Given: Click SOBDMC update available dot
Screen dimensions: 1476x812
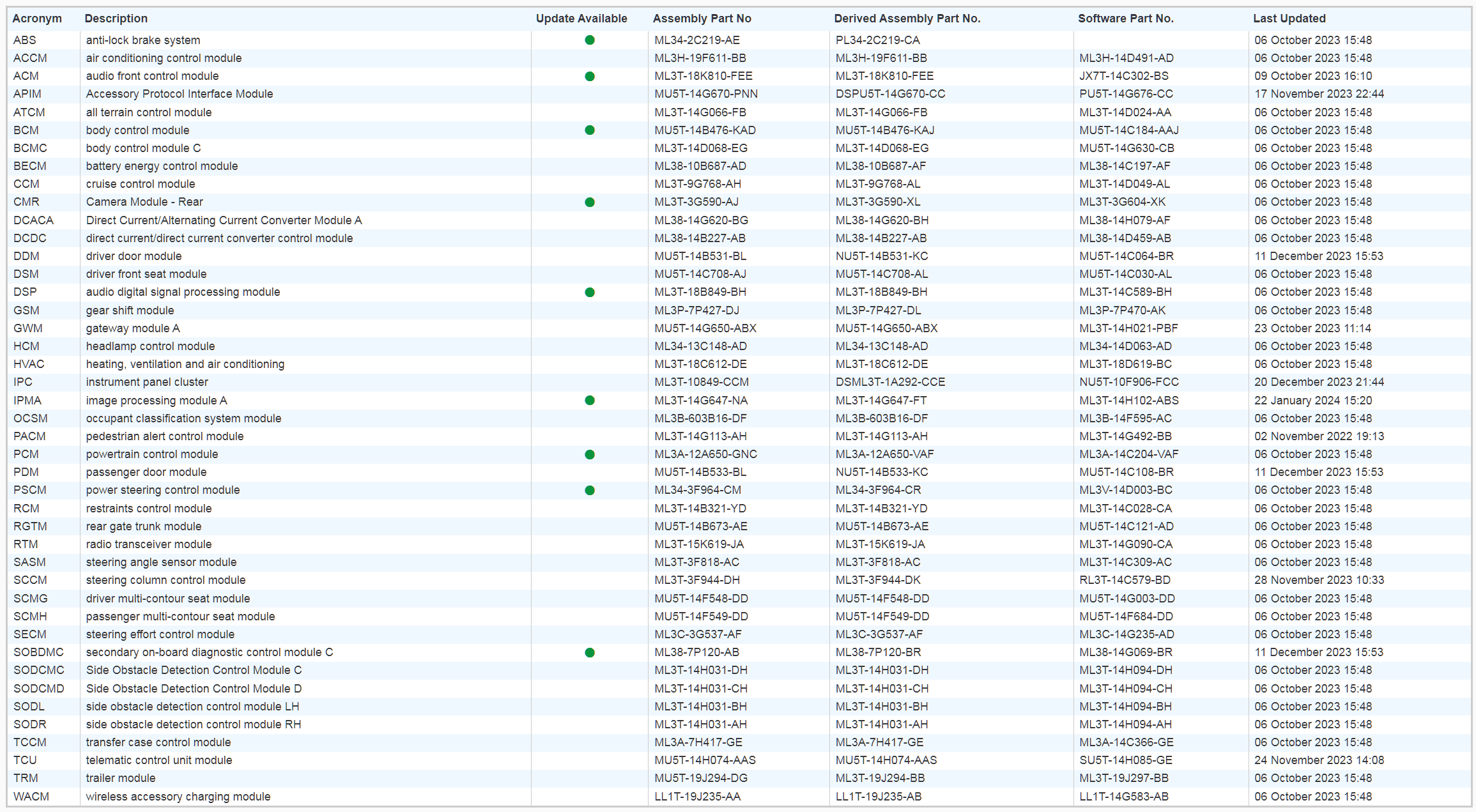Looking at the screenshot, I should [x=589, y=653].
